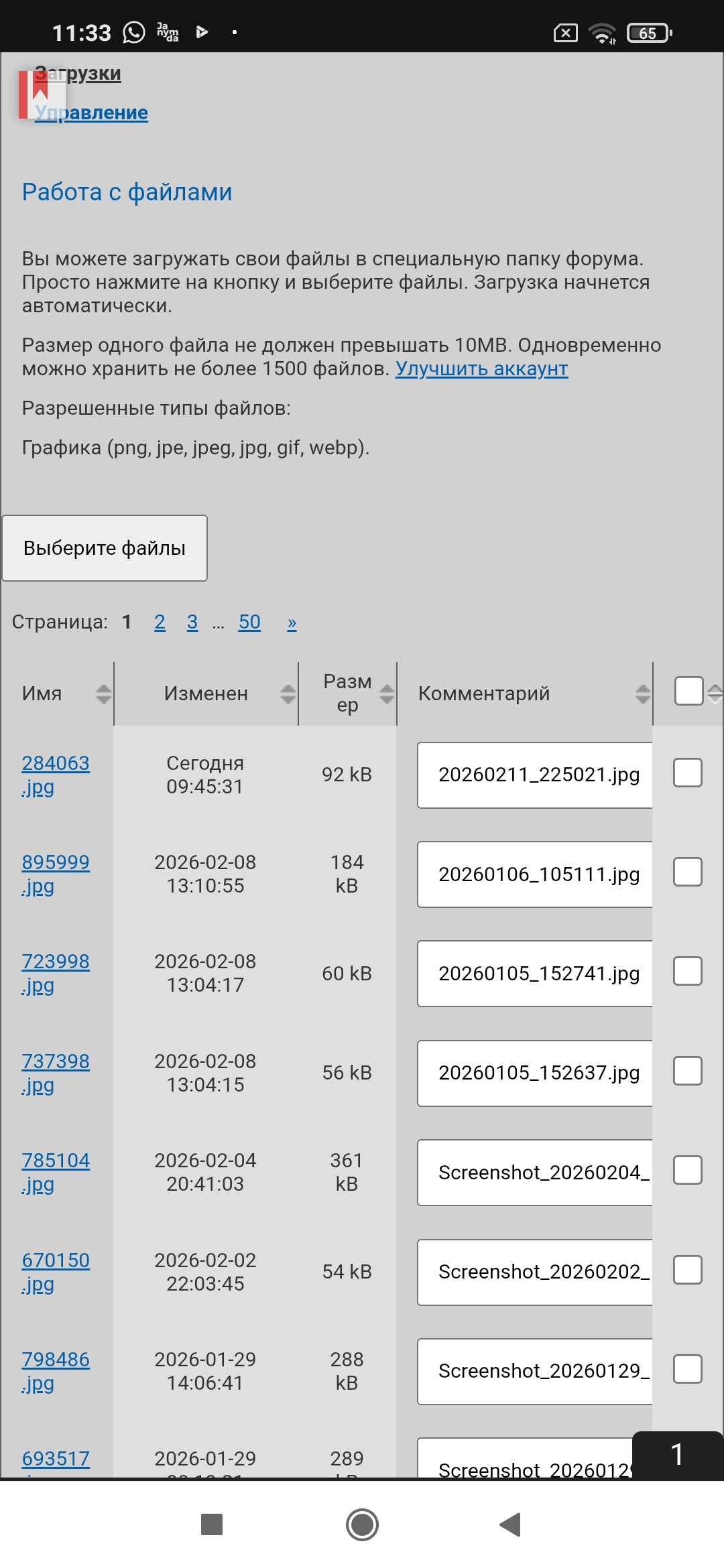This screenshot has height=1568, width=724.
Task: Toggle the select-all checkbox in header
Action: point(688,691)
